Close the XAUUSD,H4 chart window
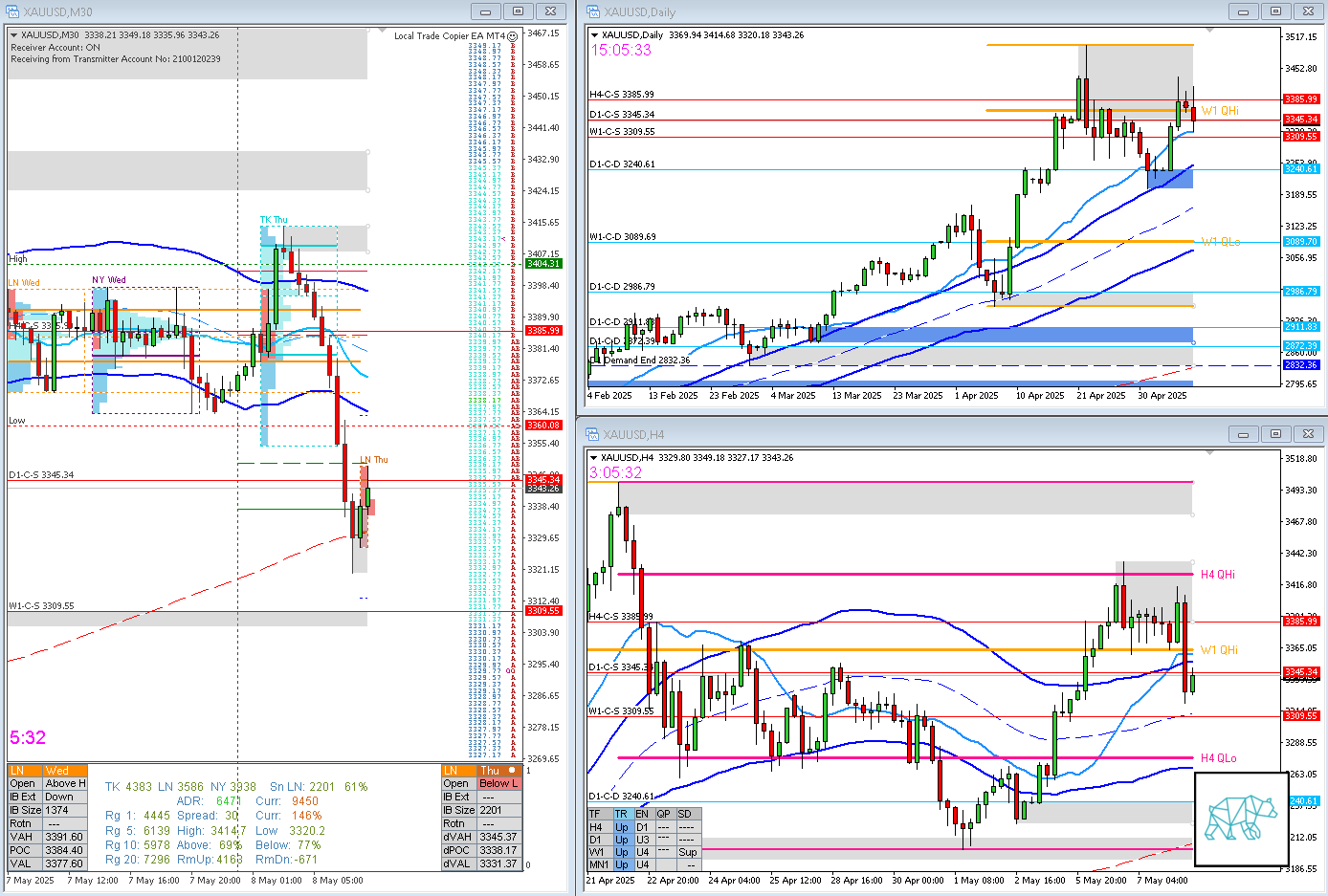1328x896 pixels. (1308, 434)
